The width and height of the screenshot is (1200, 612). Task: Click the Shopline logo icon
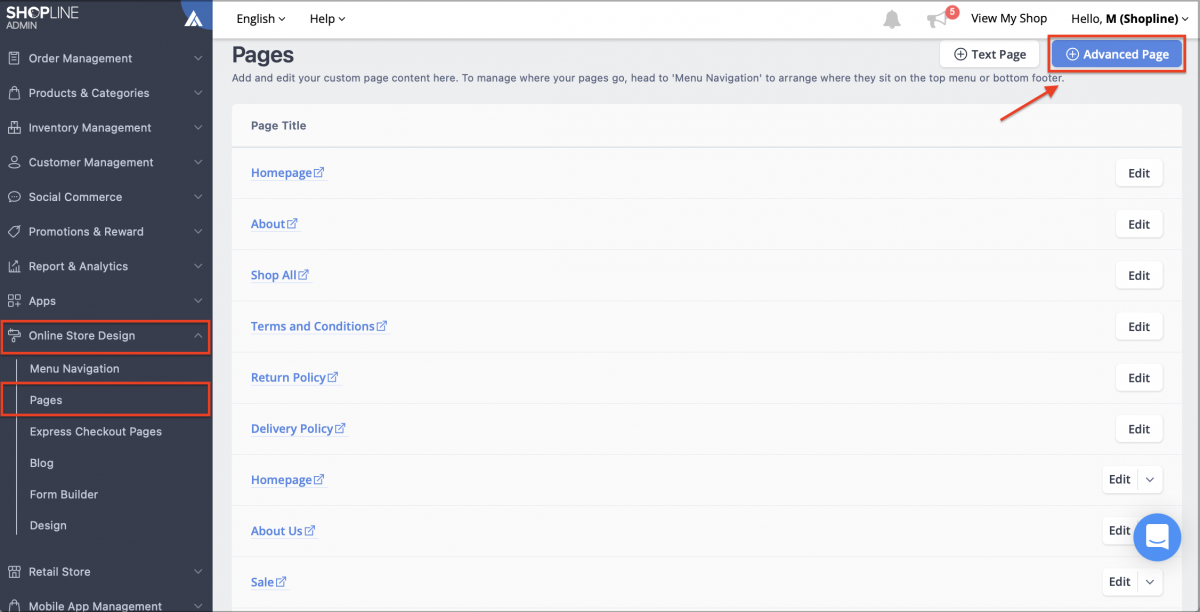[194, 18]
